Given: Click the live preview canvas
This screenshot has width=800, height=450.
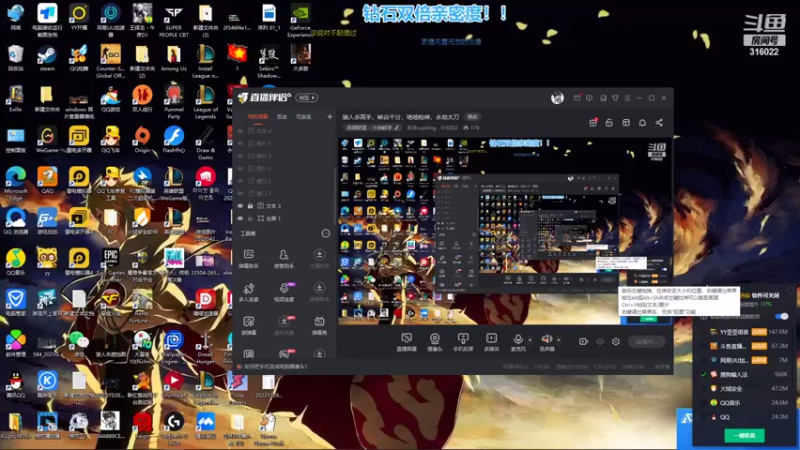Looking at the screenshot, I should coord(506,231).
